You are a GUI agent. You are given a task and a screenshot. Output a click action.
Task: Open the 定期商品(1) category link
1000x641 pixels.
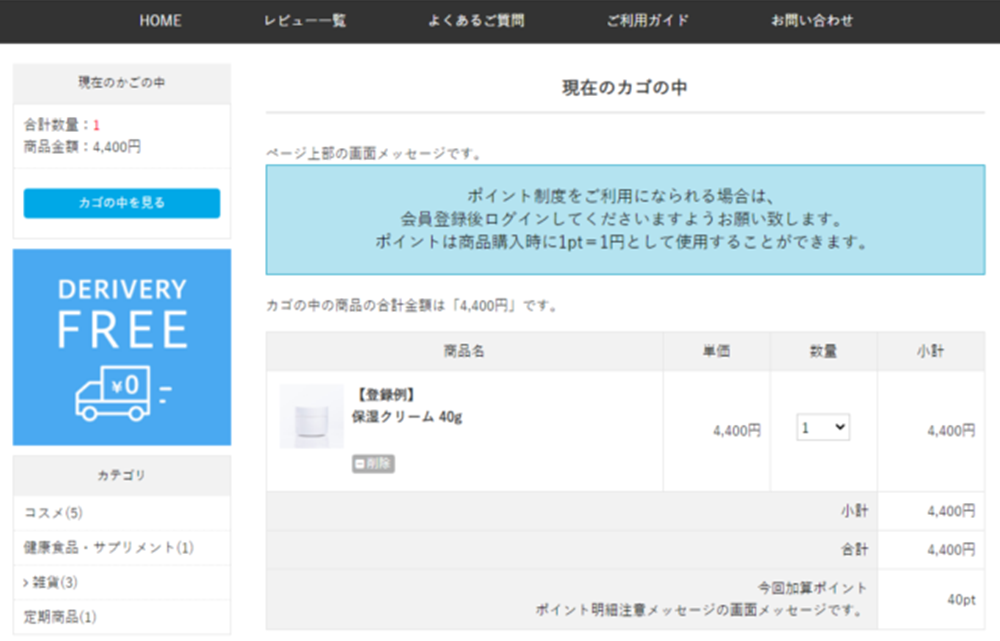pyautogui.click(x=60, y=616)
